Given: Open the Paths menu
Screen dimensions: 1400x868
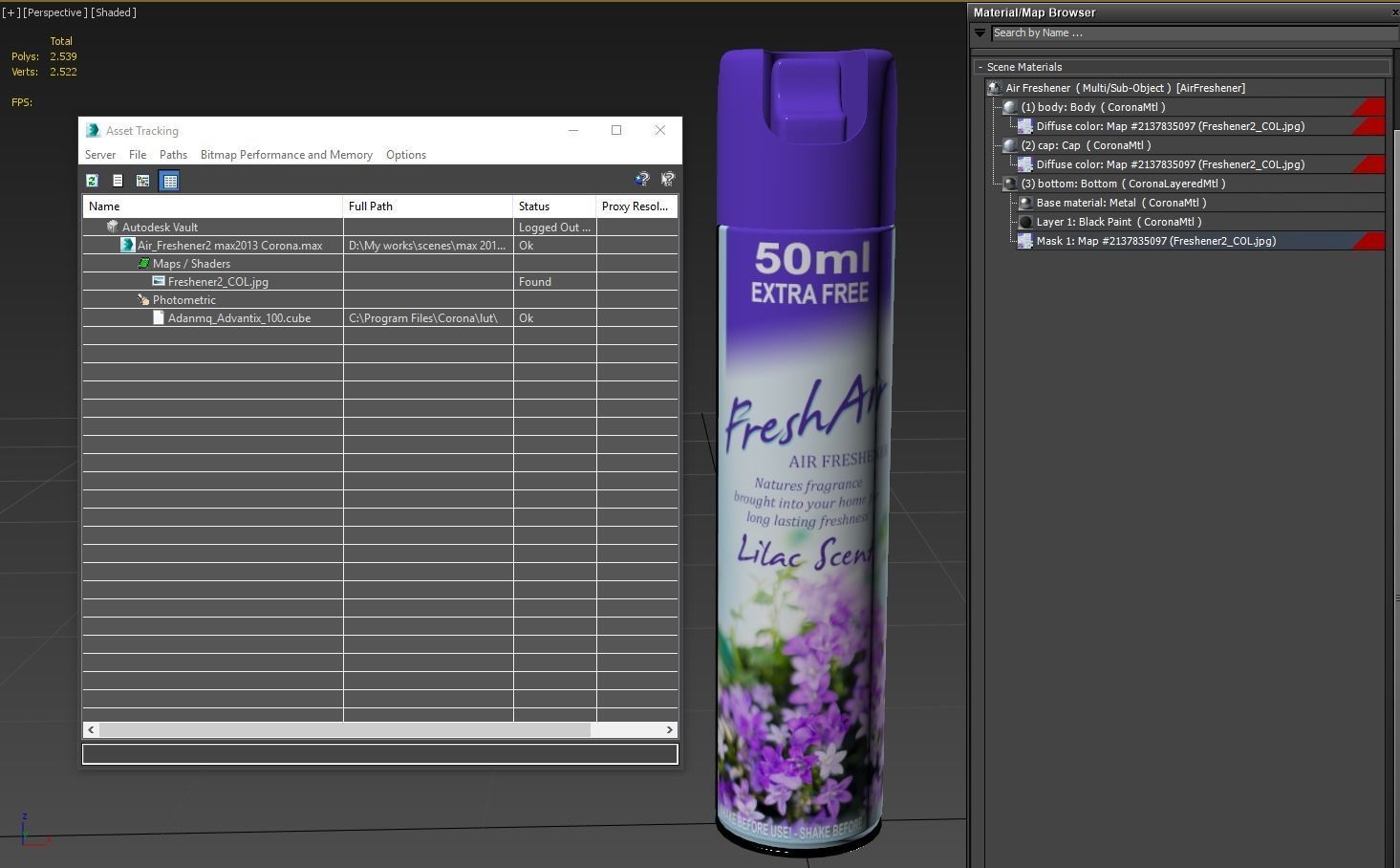Looking at the screenshot, I should click(x=173, y=155).
